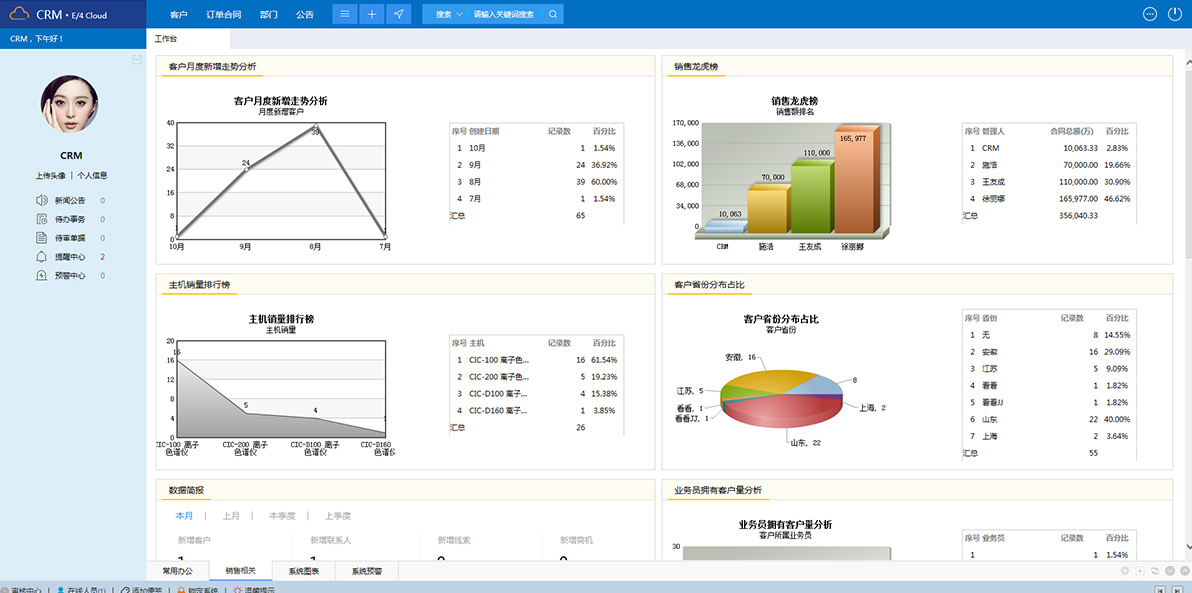Click the 待办事务 icon in the sidebar
The image size is (1192, 593).
click(x=42, y=219)
